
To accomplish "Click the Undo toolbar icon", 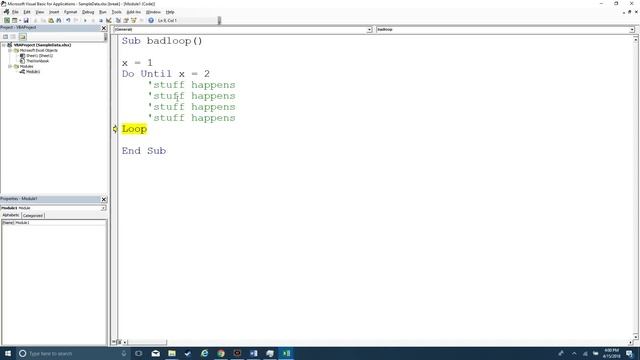I will 68,20.
